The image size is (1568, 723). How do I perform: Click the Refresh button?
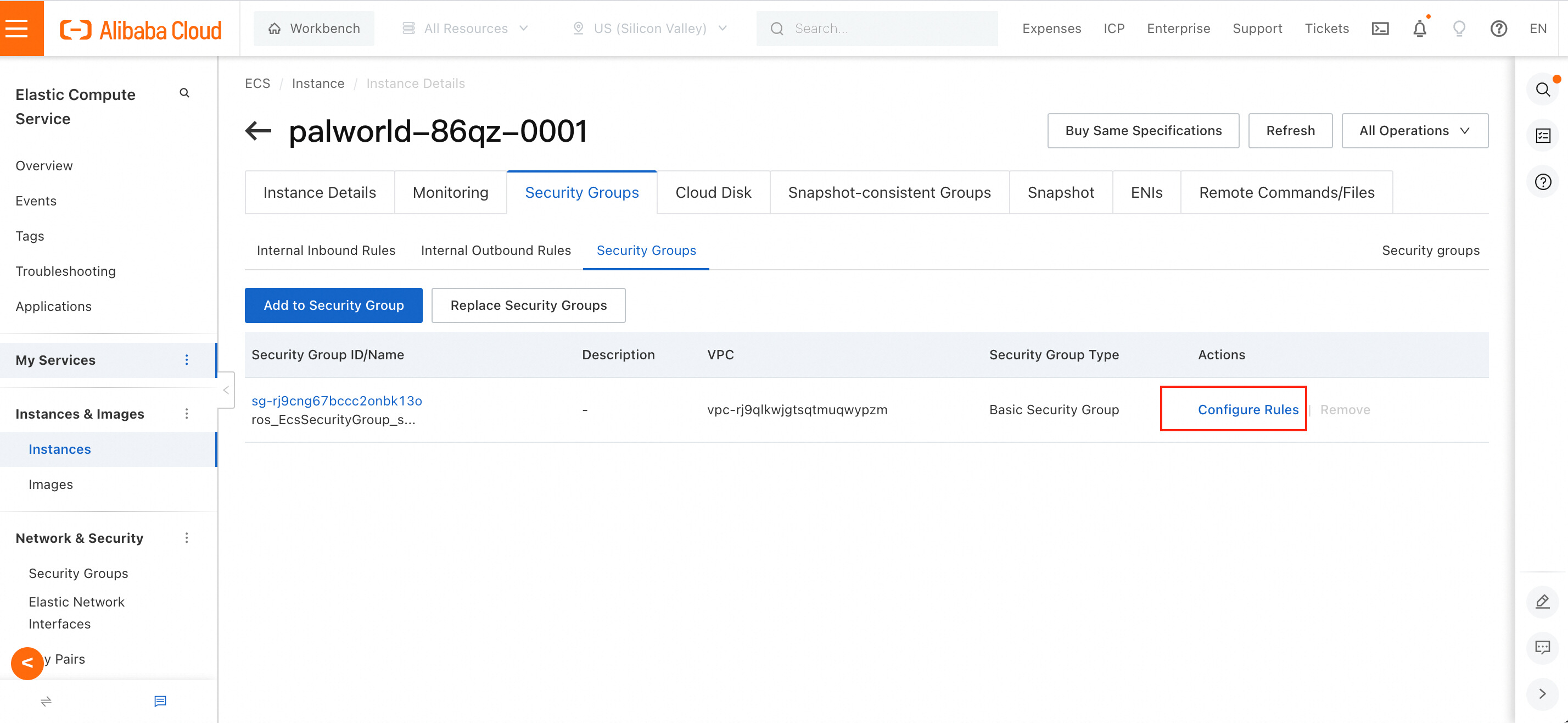coord(1290,130)
